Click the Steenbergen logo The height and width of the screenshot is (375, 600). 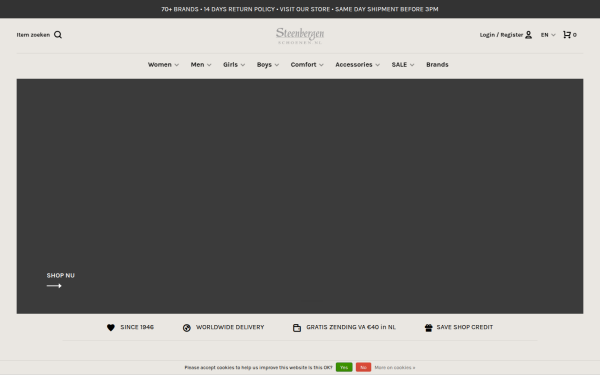click(x=300, y=36)
